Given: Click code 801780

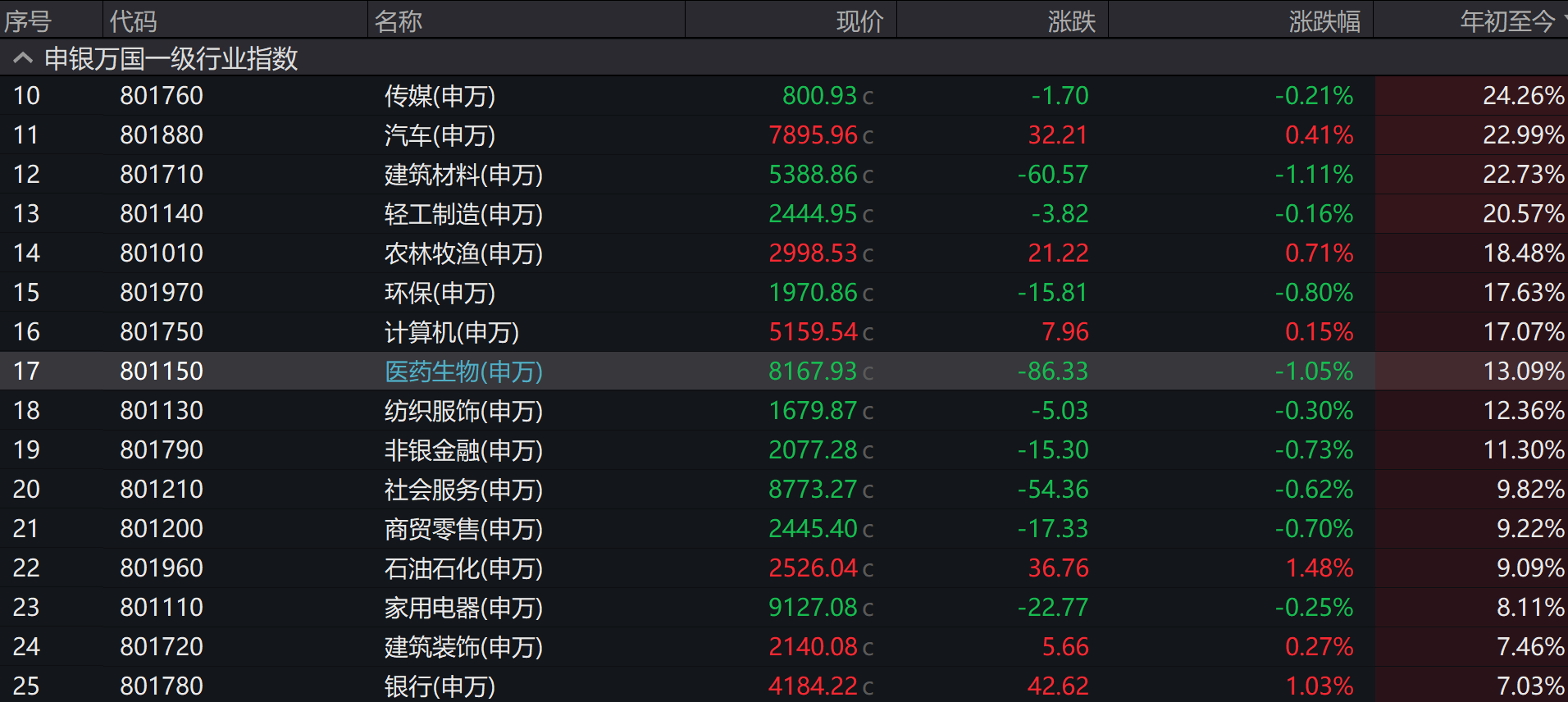Looking at the screenshot, I should tap(162, 686).
